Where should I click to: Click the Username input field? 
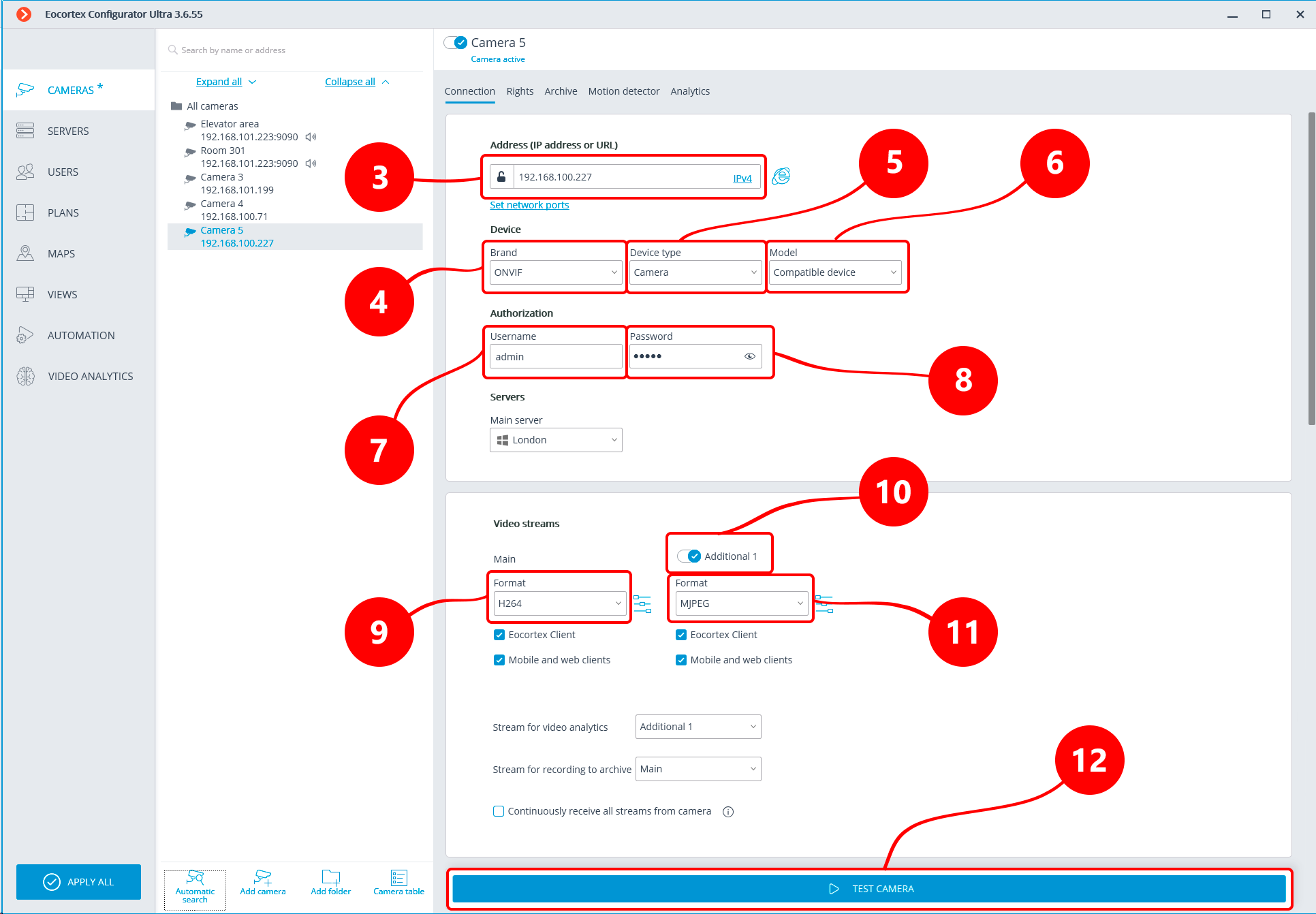[x=556, y=356]
